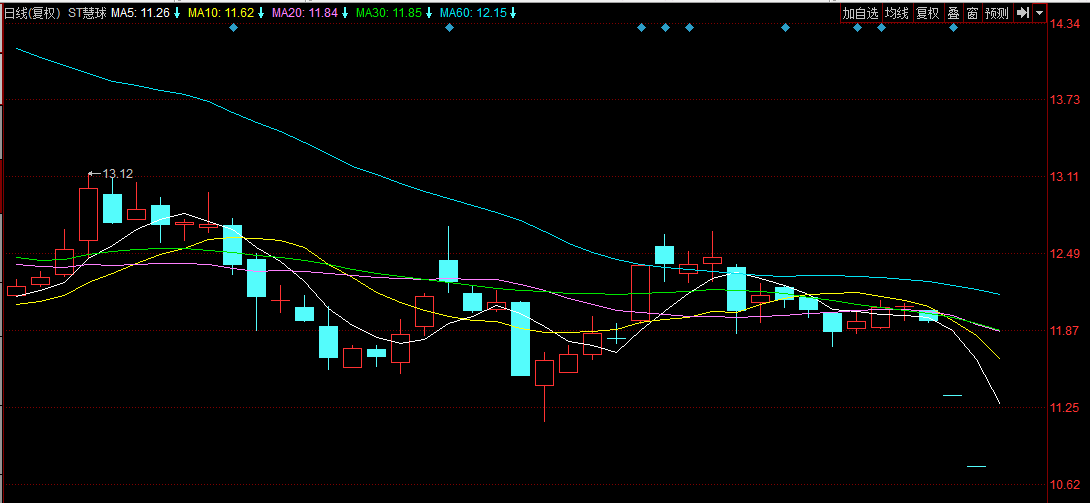
Task: Select the tall red candlestick under the 13.12 label
Action: click(88, 213)
